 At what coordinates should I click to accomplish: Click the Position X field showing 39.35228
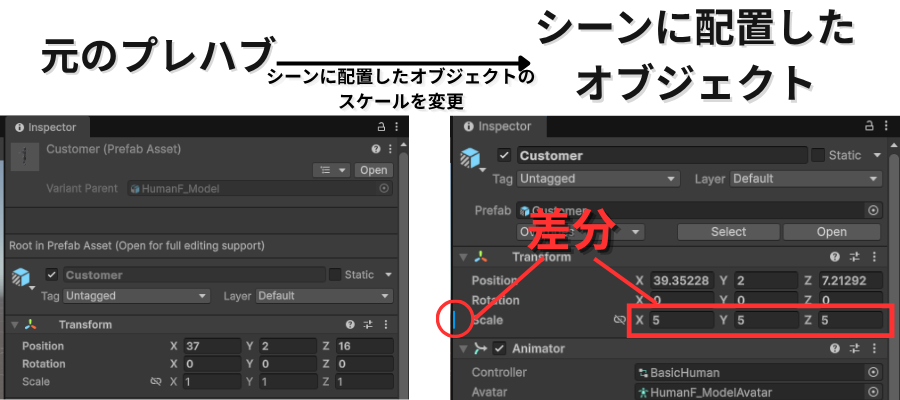pyautogui.click(x=680, y=281)
